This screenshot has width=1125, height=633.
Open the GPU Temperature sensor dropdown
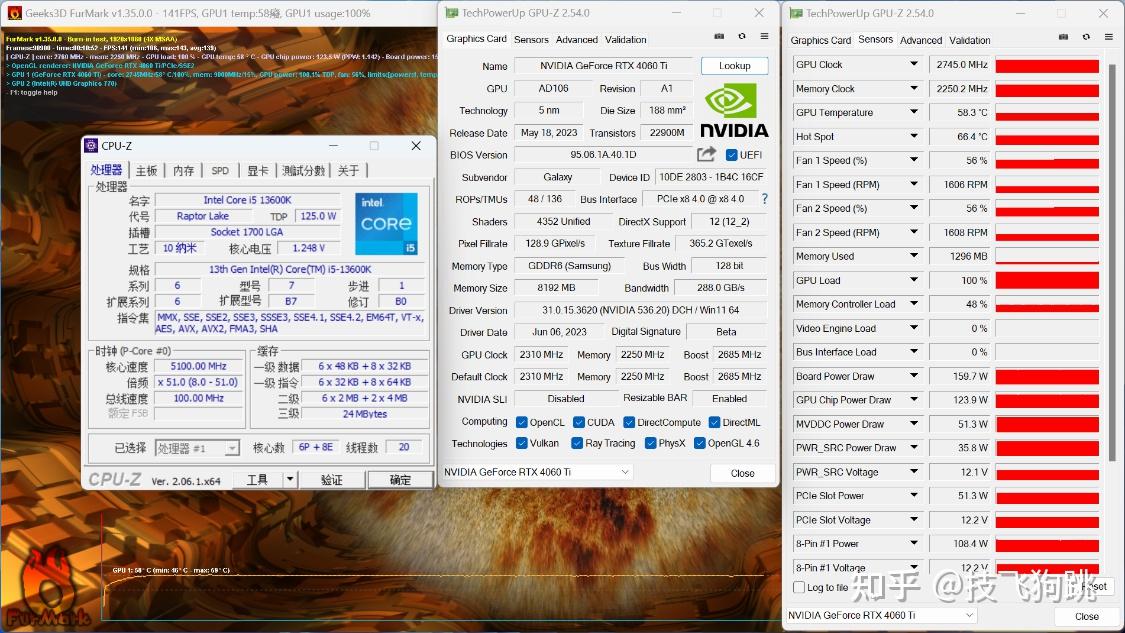[913, 112]
